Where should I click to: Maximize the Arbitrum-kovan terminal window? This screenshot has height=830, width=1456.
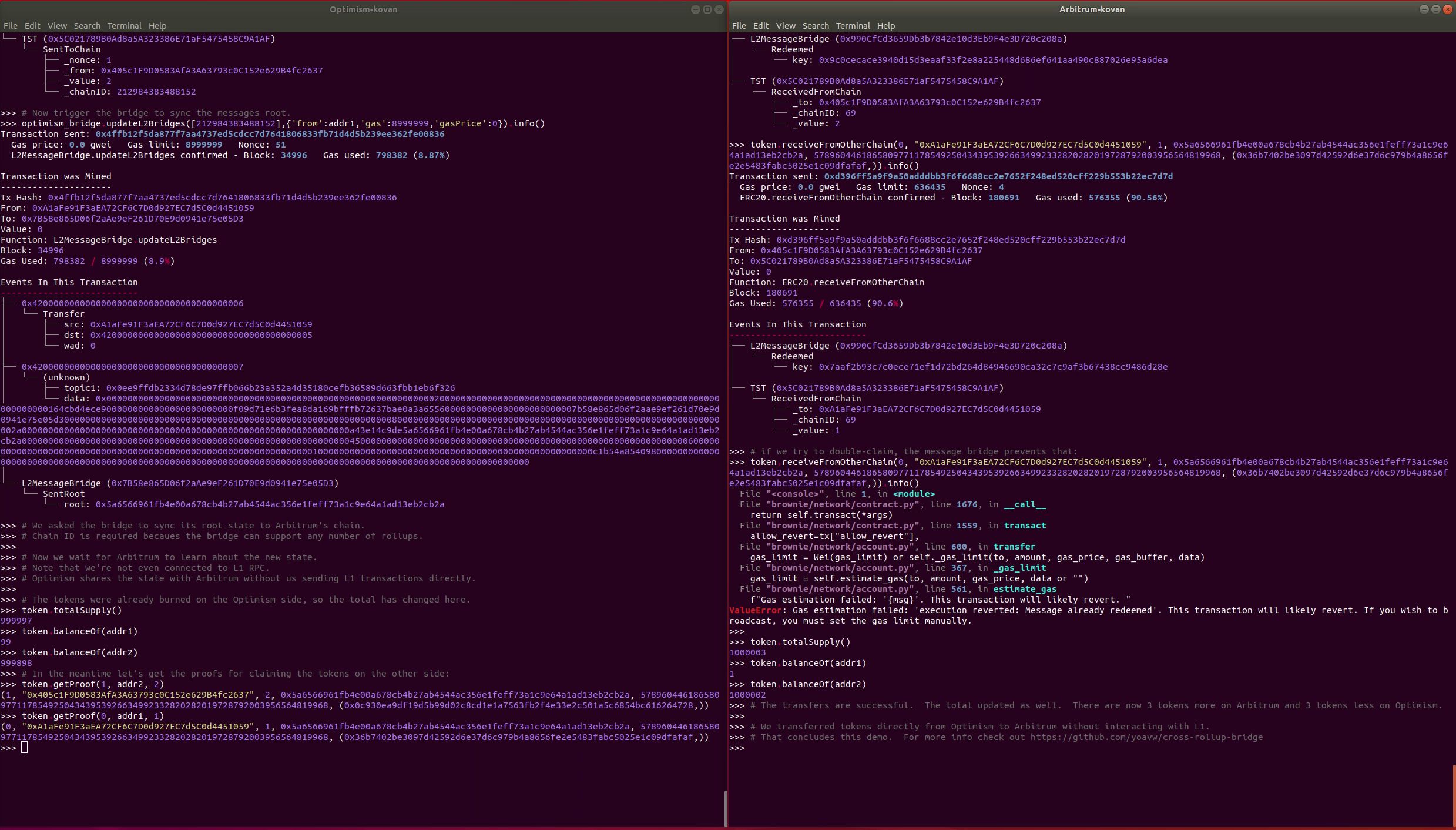(x=1436, y=9)
